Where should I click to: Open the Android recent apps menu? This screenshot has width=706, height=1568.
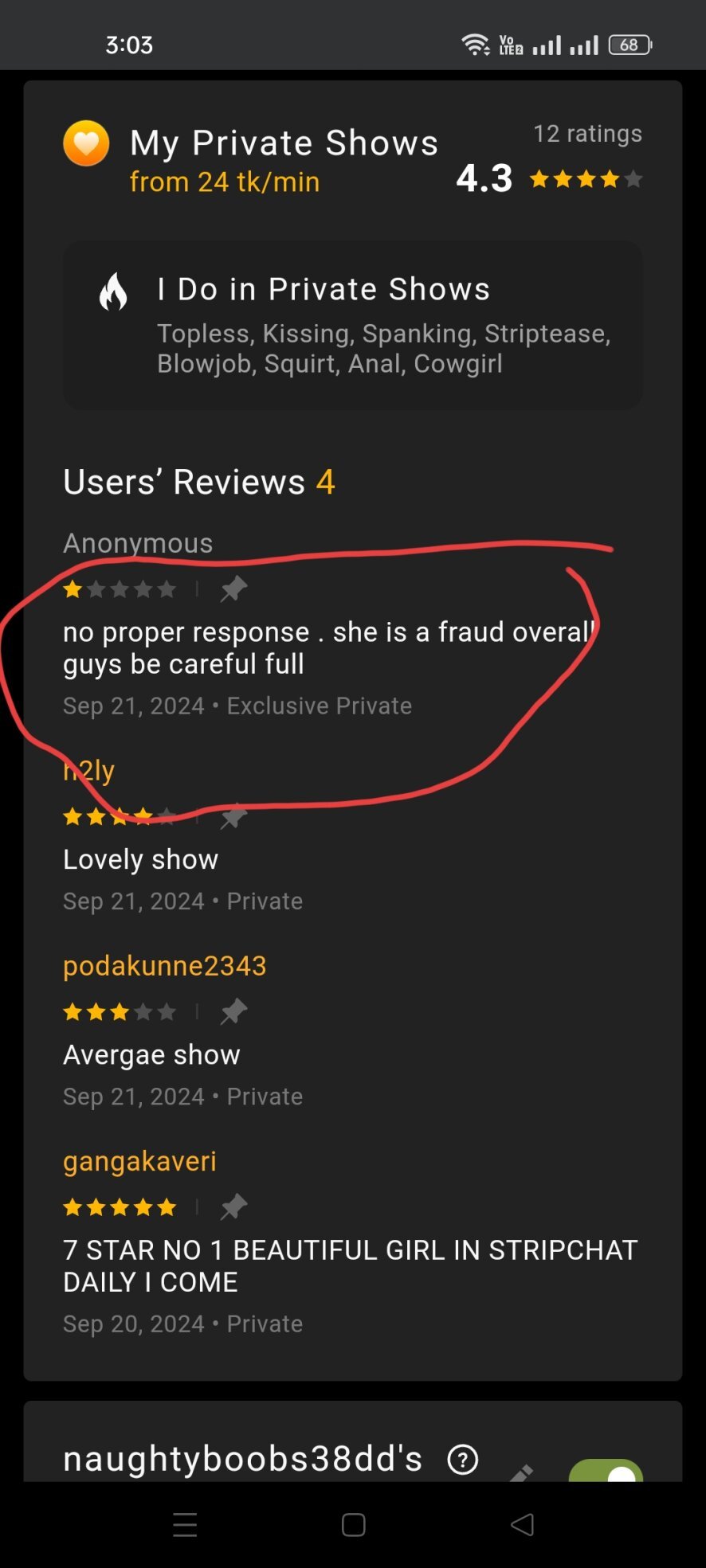click(x=185, y=1524)
